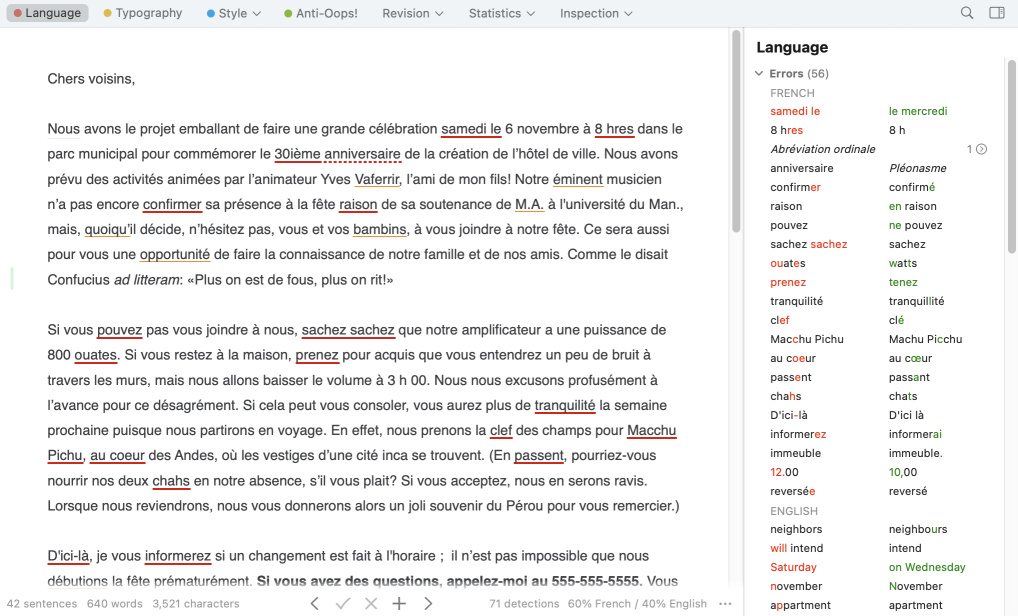Select the Language view tab
Image resolution: width=1018 pixels, height=616 pixels.
pos(46,13)
